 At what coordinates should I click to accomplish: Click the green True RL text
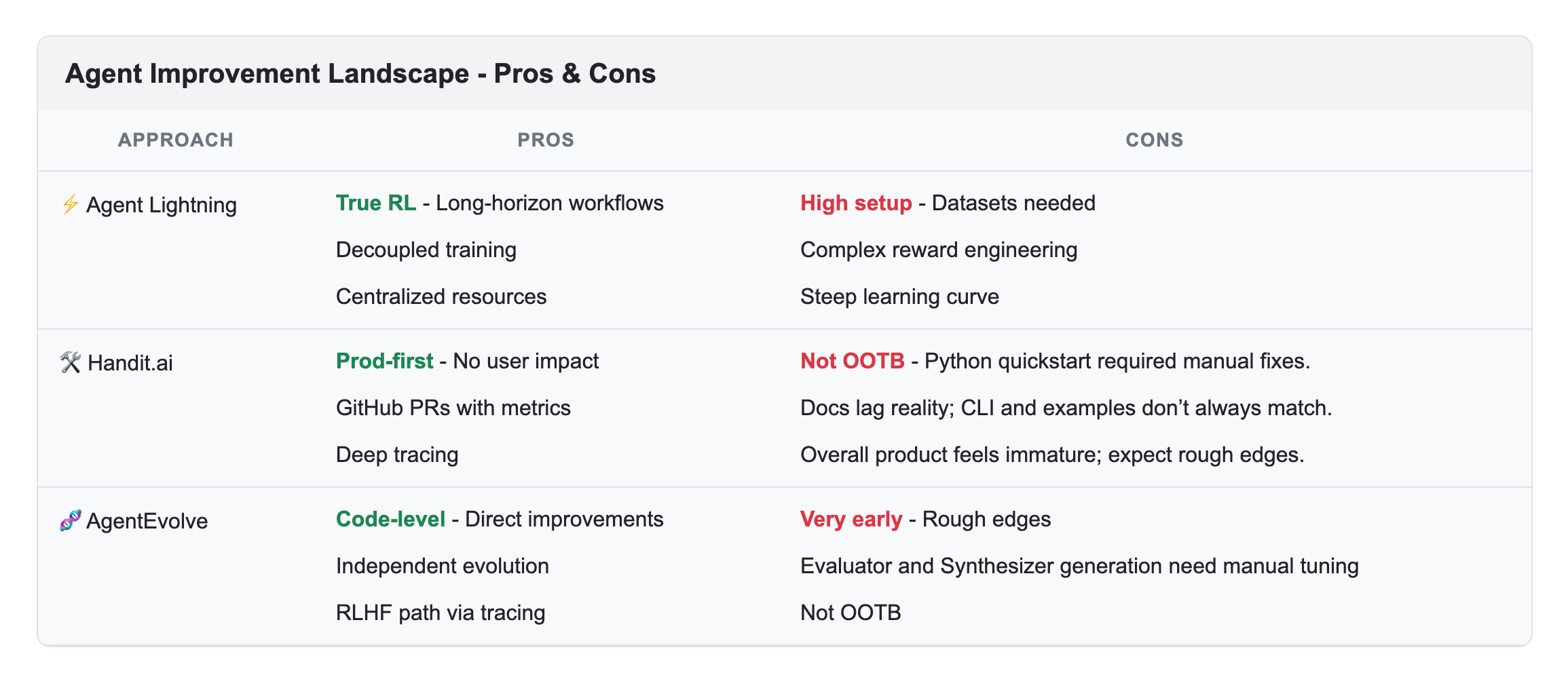[x=376, y=203]
